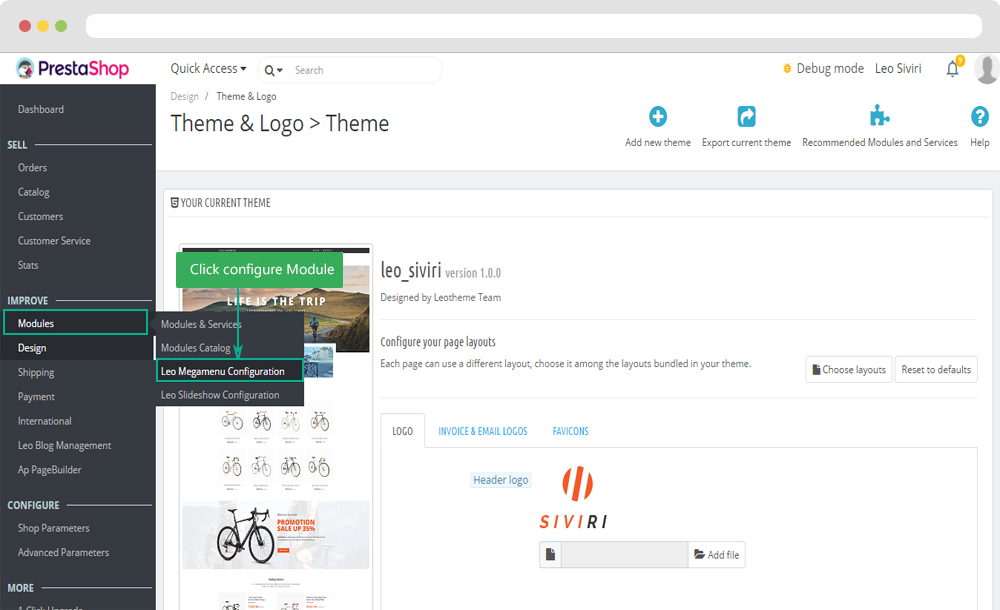Screen dimensions: 1000x610
Task: Click the Recommended Modules puzzle icon
Action: coord(879,116)
